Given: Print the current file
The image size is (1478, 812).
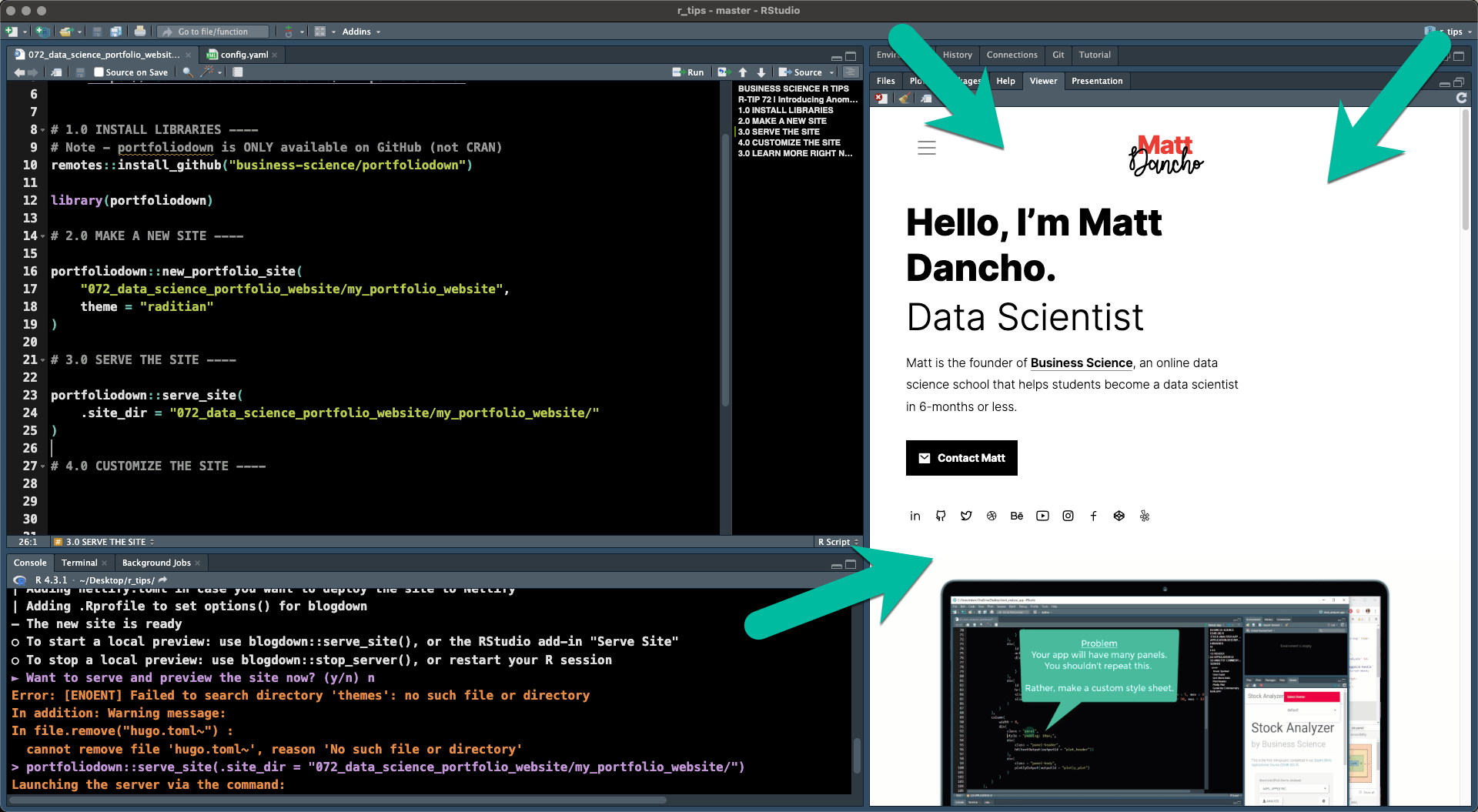Looking at the screenshot, I should click(x=139, y=32).
